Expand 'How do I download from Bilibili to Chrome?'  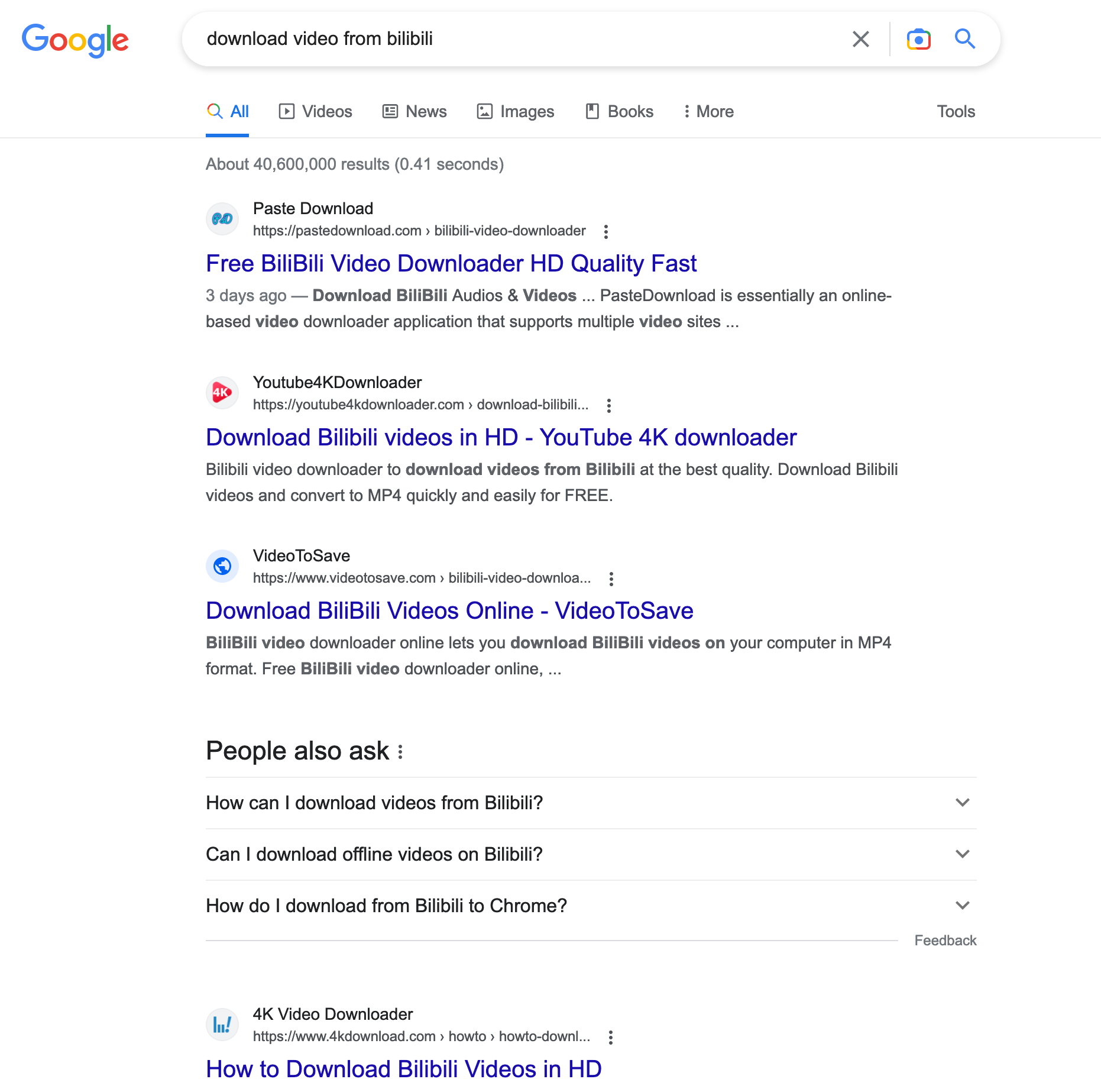point(963,906)
